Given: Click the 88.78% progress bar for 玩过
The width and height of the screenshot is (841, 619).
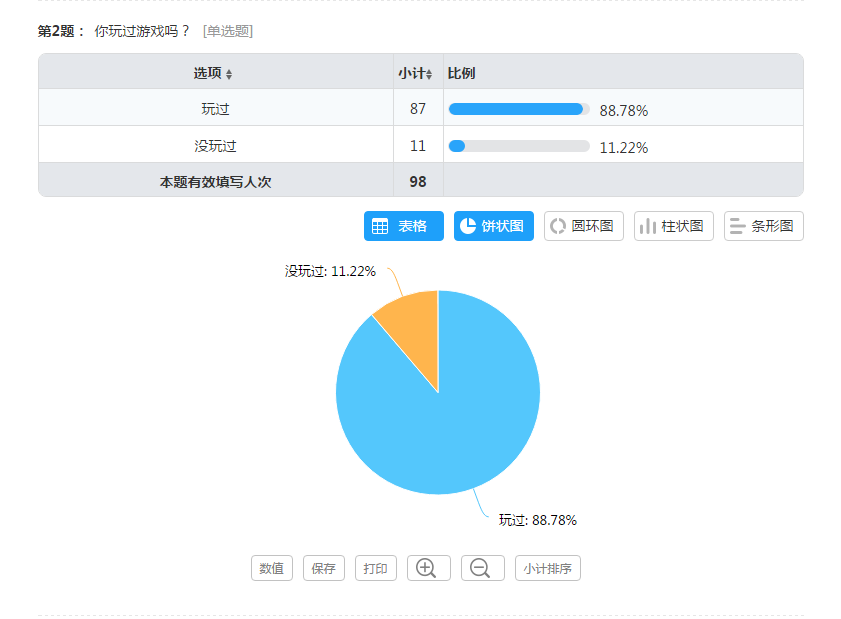Looking at the screenshot, I should [519, 109].
